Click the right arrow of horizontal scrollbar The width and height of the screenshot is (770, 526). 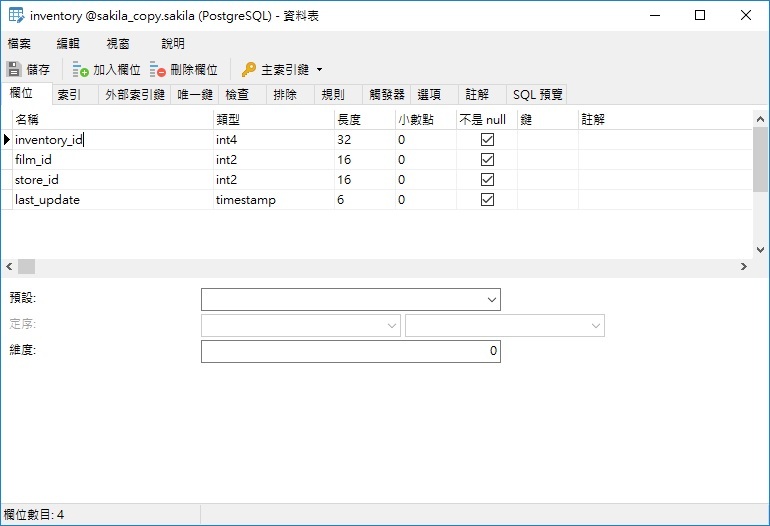coord(743,267)
